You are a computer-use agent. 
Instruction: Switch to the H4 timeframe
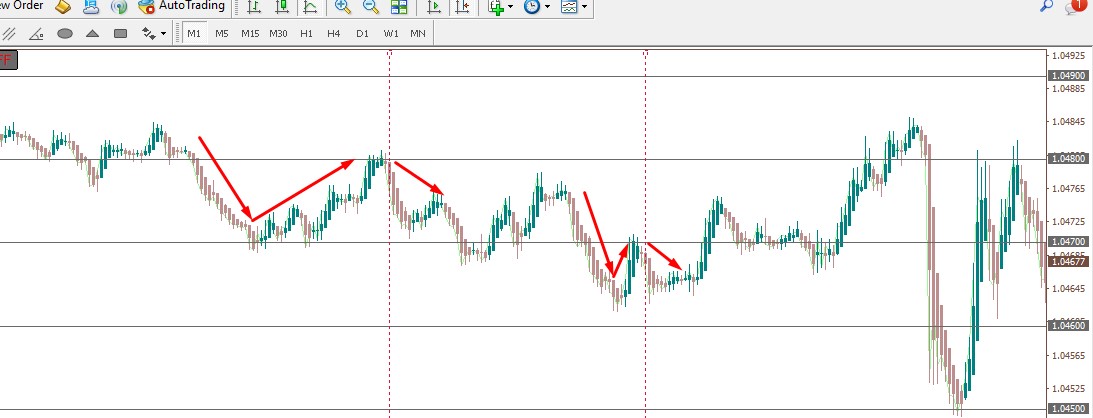click(334, 33)
